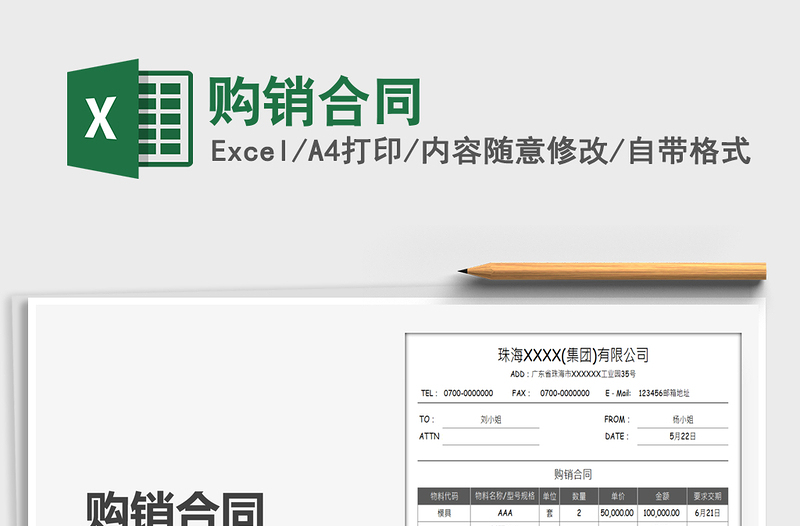Image resolution: width=800 pixels, height=526 pixels.
Task: Click the ADD address line in the sheet
Action: click(573, 374)
